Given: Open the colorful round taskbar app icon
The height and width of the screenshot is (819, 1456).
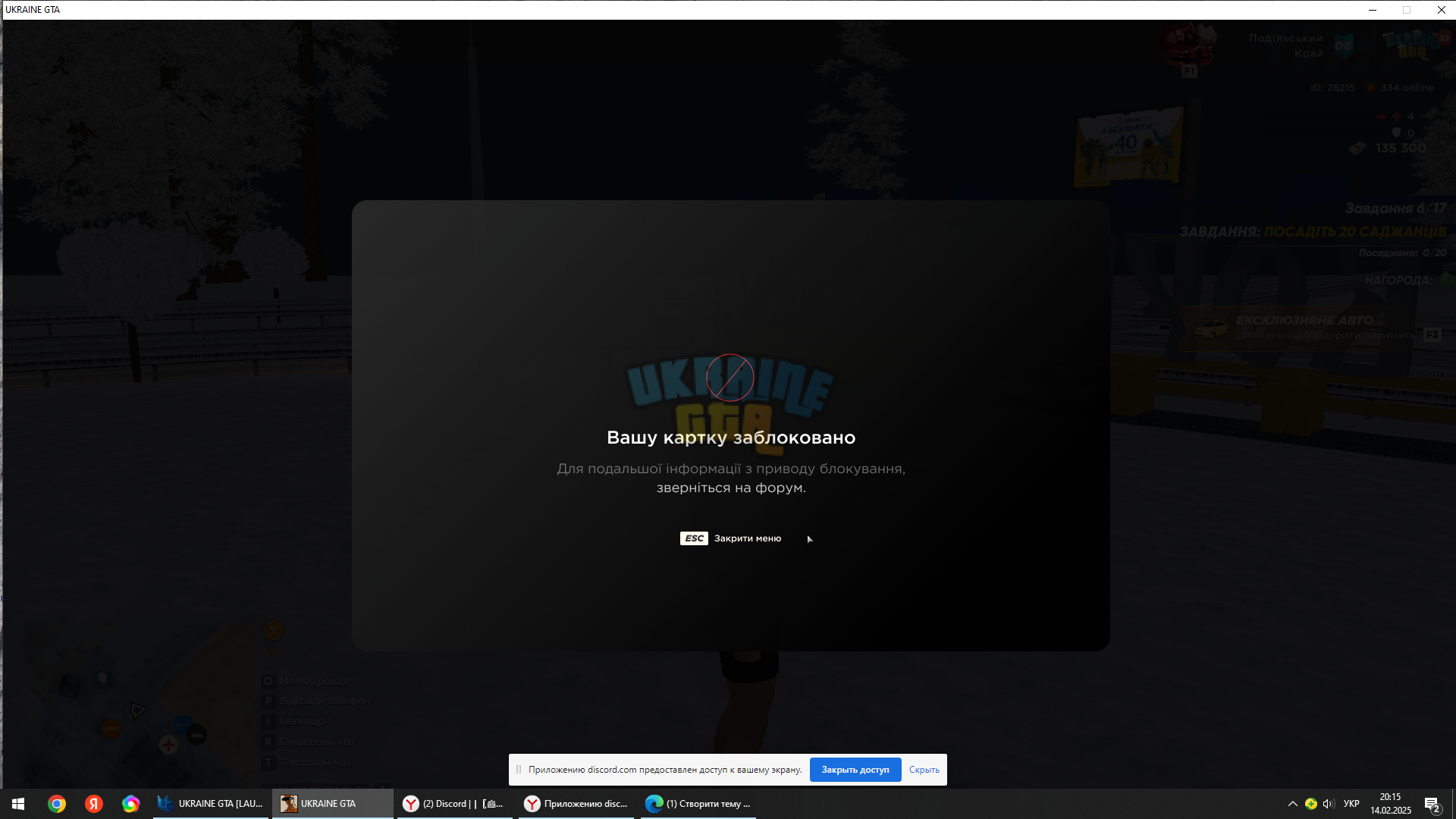Looking at the screenshot, I should coord(131,804).
